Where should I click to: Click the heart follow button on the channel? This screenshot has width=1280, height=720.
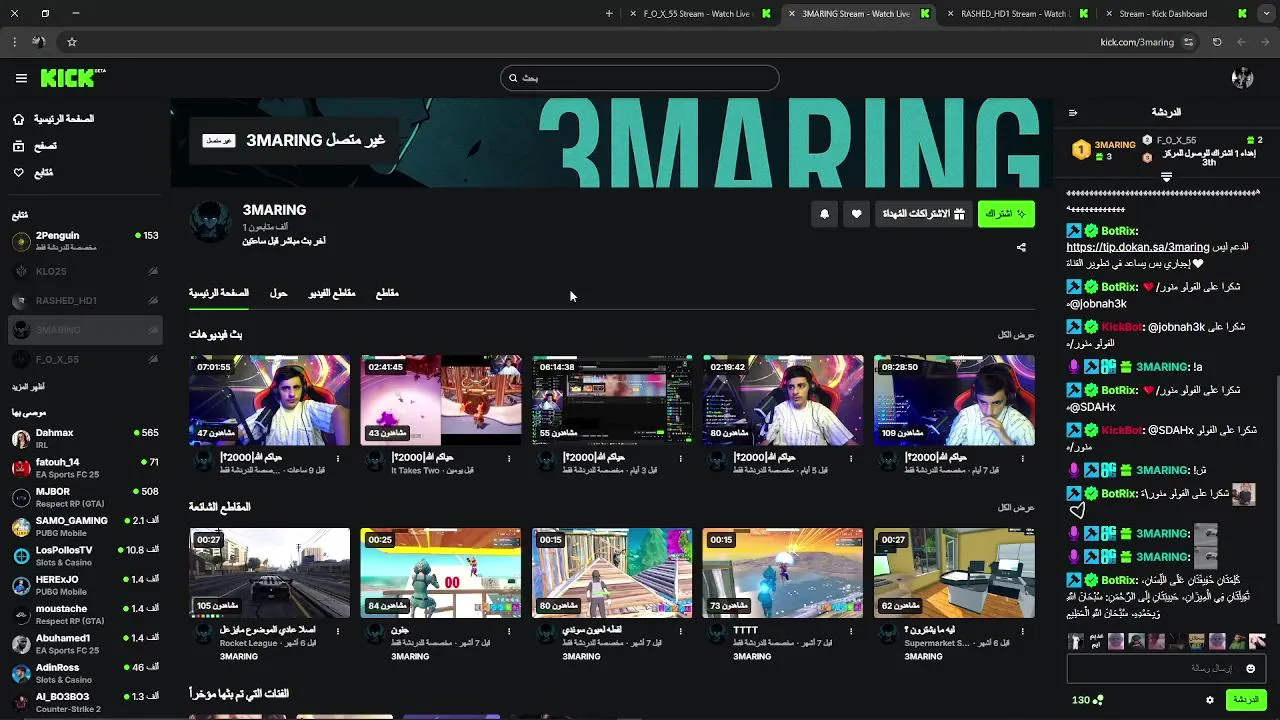(856, 214)
